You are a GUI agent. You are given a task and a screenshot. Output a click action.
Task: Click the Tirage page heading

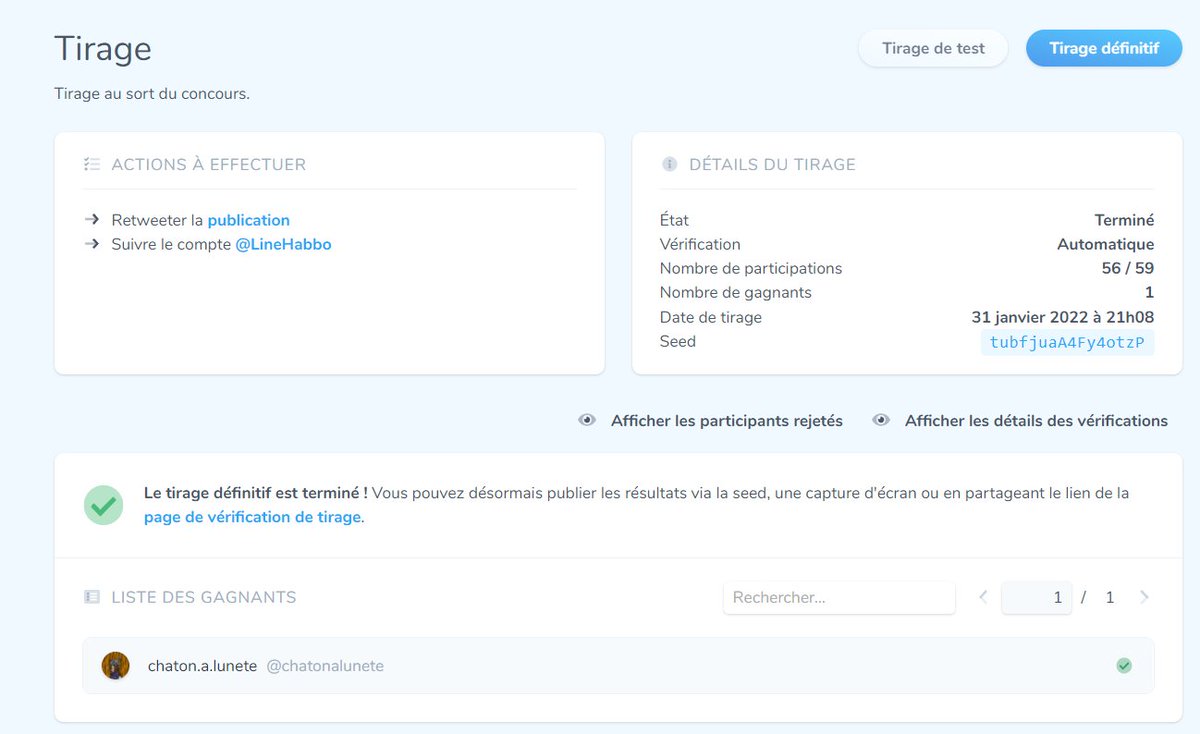point(103,49)
